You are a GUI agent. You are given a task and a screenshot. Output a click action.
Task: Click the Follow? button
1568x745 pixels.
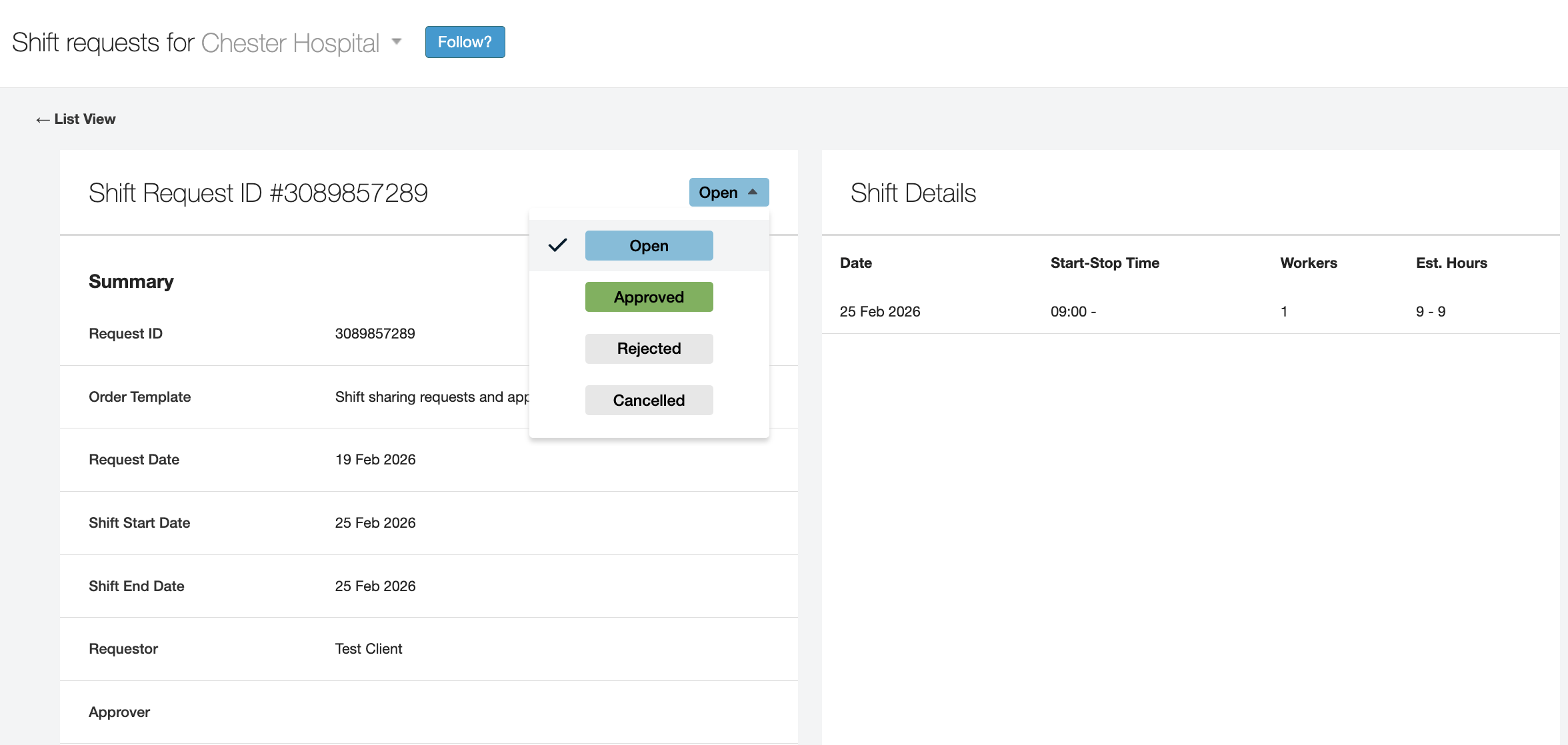(464, 41)
